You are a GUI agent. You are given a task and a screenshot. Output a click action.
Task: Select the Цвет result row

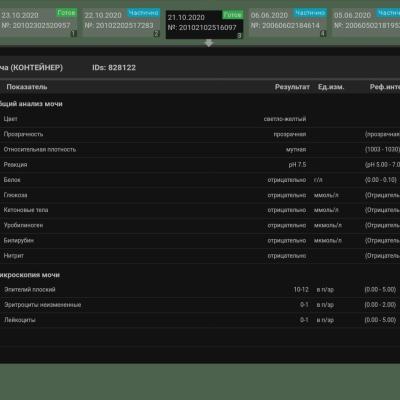[200, 119]
